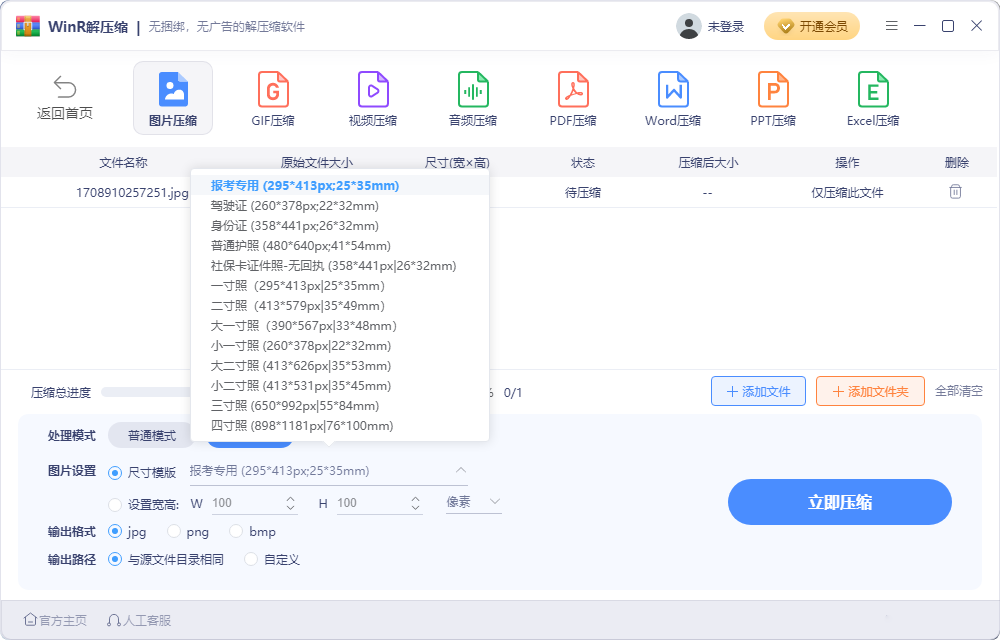Delete file with the trash icon

[x=955, y=192]
